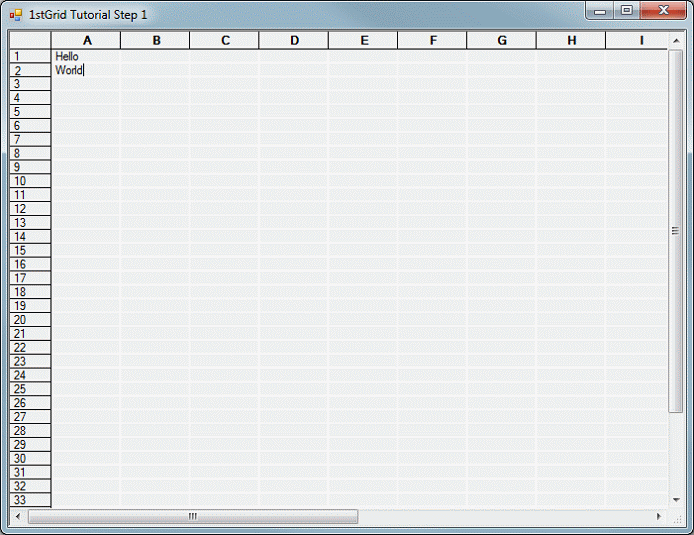Select row 3 header
This screenshot has width=694, height=535.
click(30, 84)
